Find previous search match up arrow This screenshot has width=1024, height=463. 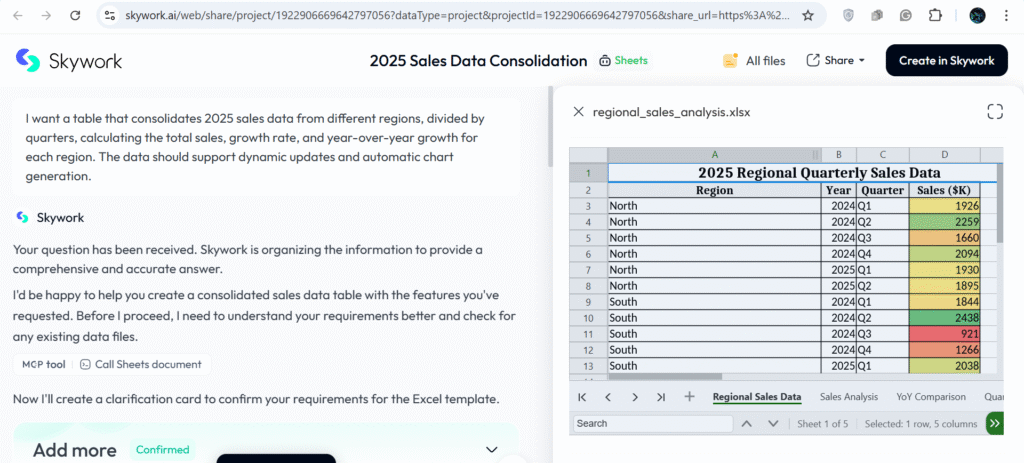point(746,424)
